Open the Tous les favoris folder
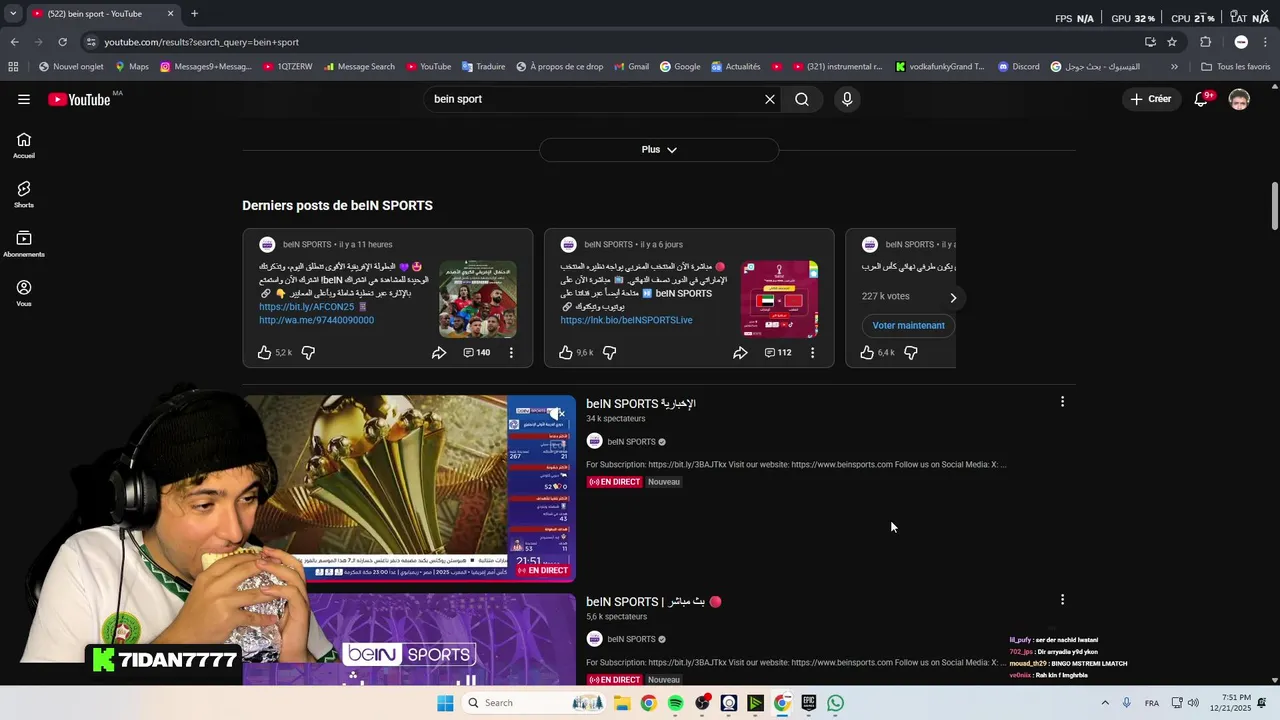Screen dimensions: 1280x720 (x=1235, y=67)
